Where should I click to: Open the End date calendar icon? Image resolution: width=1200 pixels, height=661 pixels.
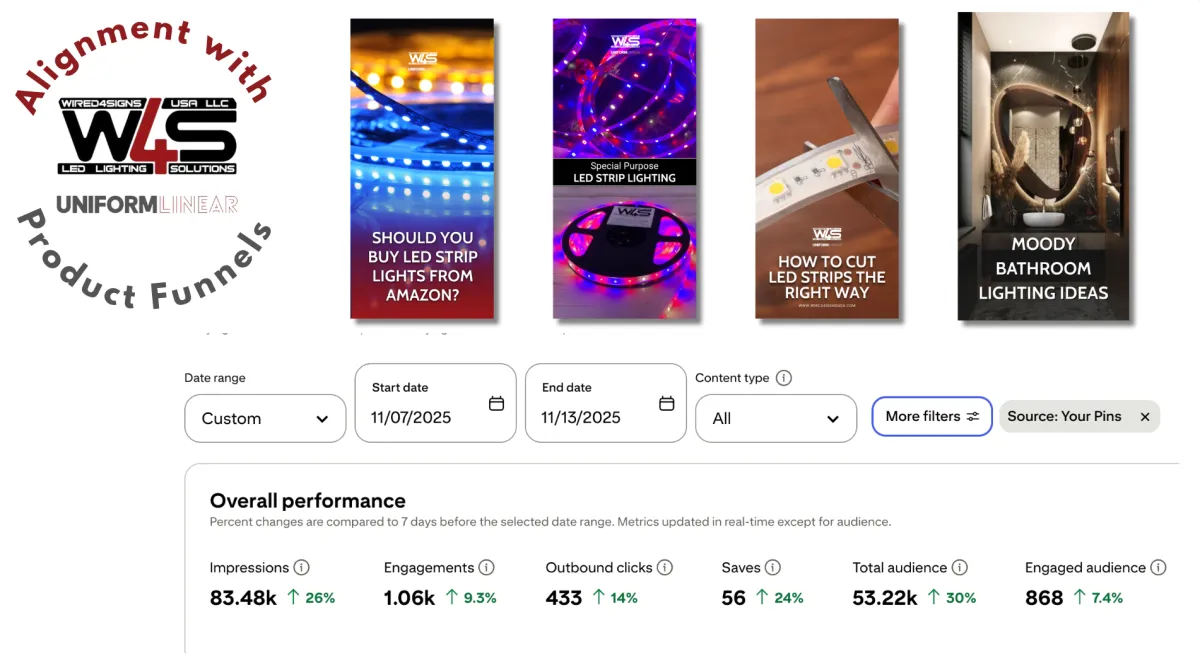point(667,404)
